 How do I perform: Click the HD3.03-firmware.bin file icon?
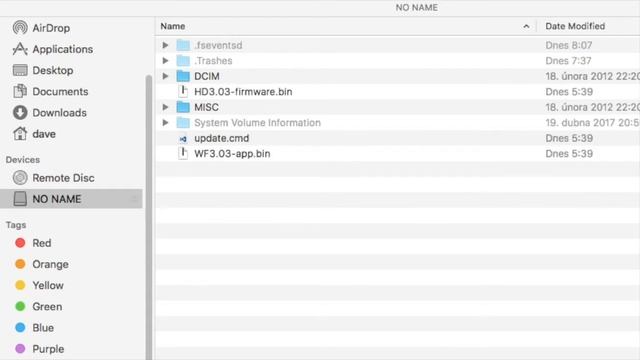[x=183, y=91]
